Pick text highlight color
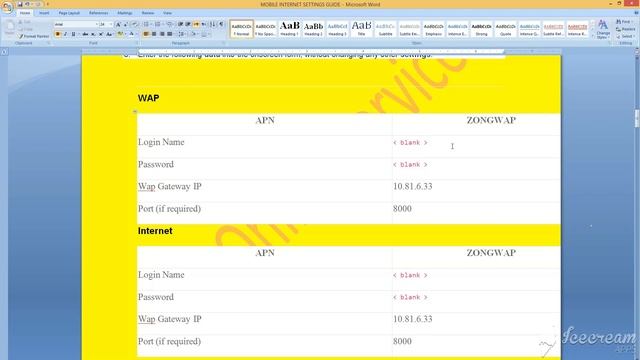Screen dimensions: 640x360 [x=120, y=34]
